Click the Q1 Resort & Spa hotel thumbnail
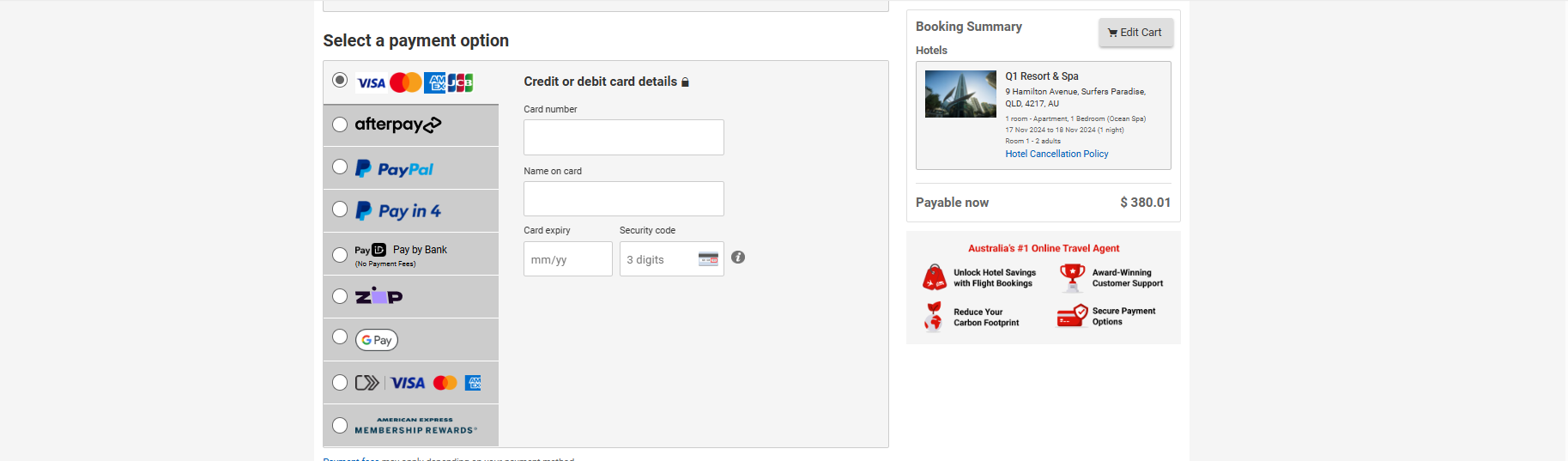This screenshot has width=1568, height=461. point(960,94)
